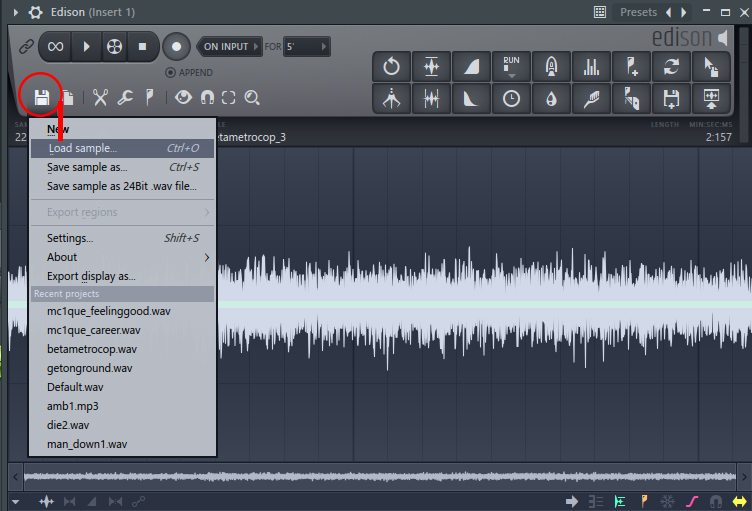Choose Save sample as 24Bit .wav file...

click(x=122, y=186)
